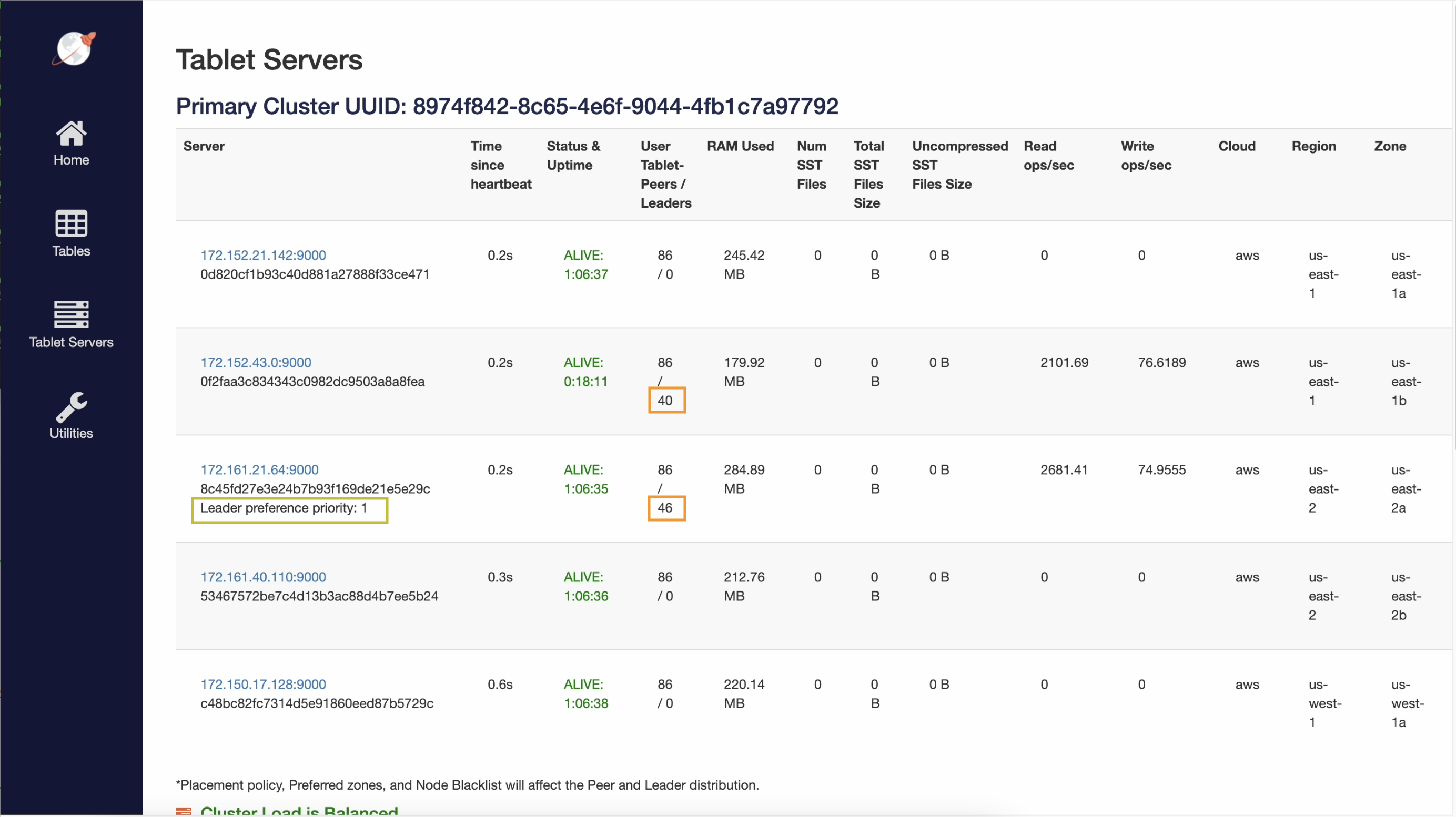This screenshot has width=1456, height=817.
Task: Go to Home menu label
Action: click(x=71, y=160)
